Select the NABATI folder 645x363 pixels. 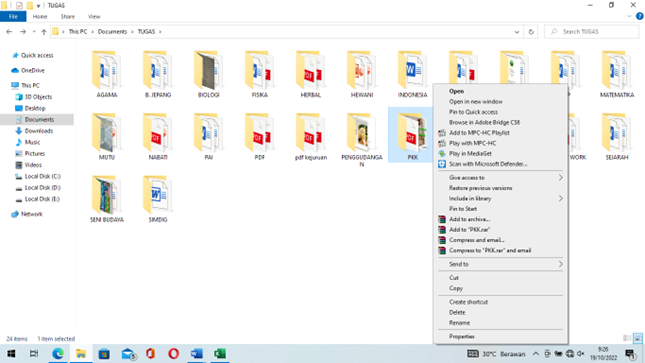pos(158,137)
